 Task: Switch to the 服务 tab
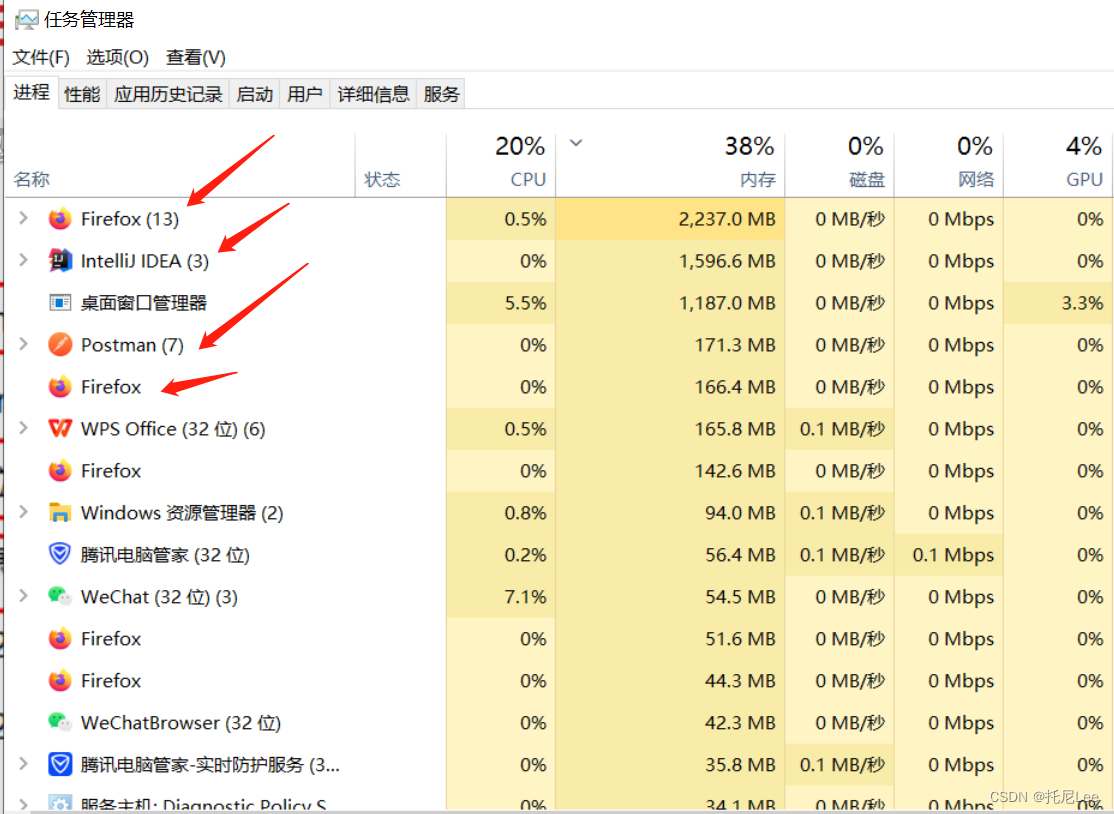pos(441,94)
